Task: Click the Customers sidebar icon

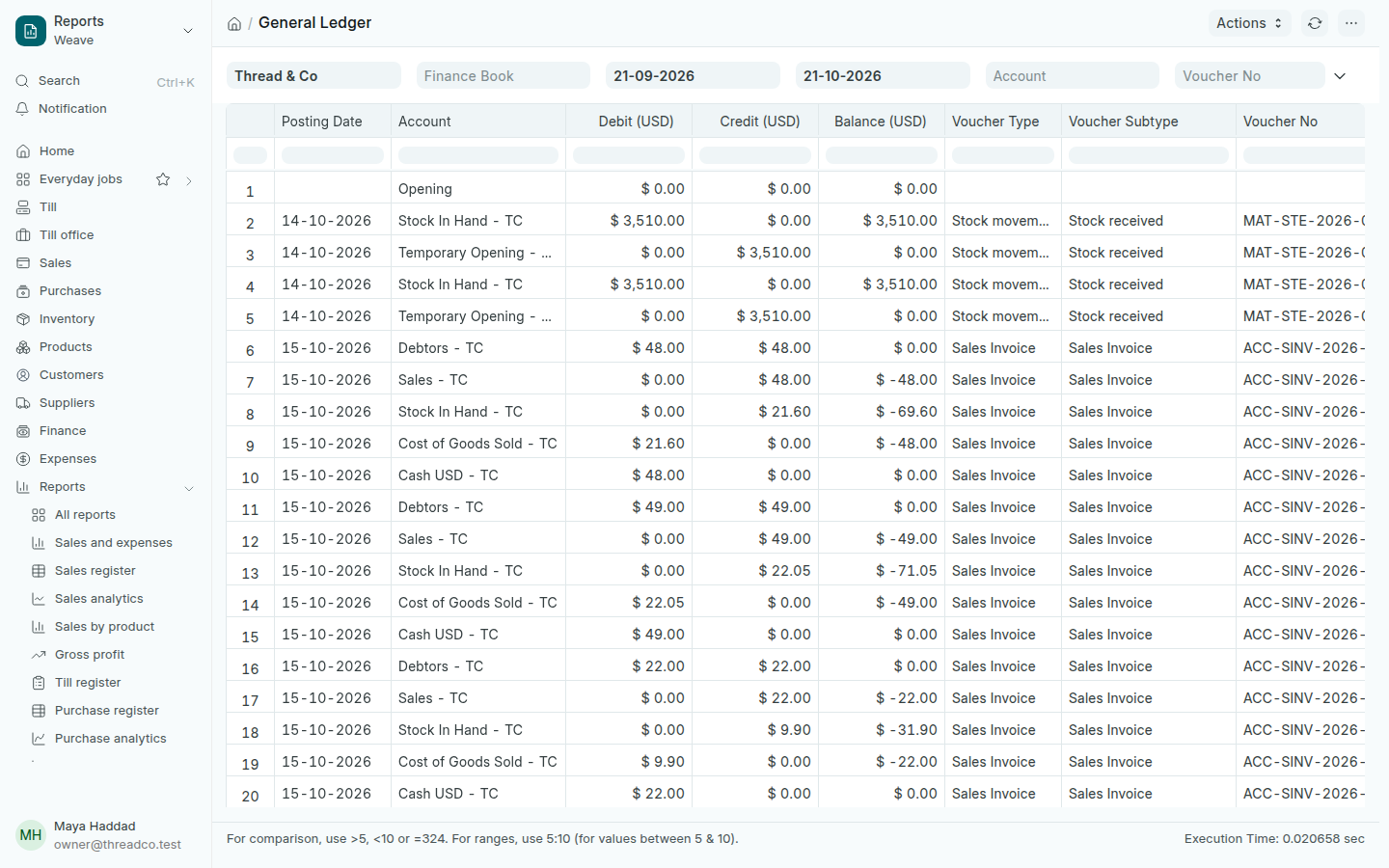Action: tap(23, 375)
